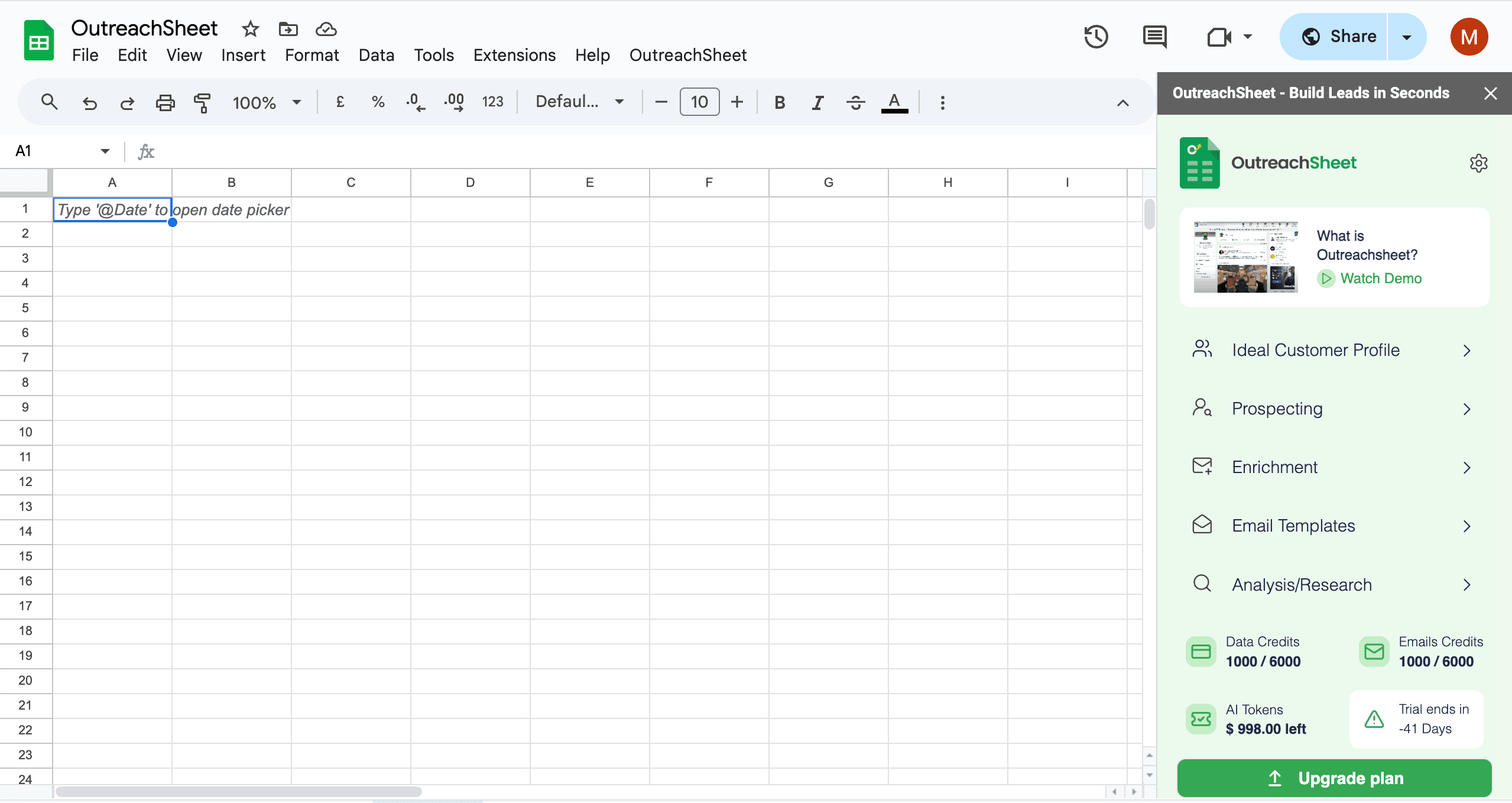Open the Edit menu
Image resolution: width=1512 pixels, height=803 pixels.
pos(132,55)
